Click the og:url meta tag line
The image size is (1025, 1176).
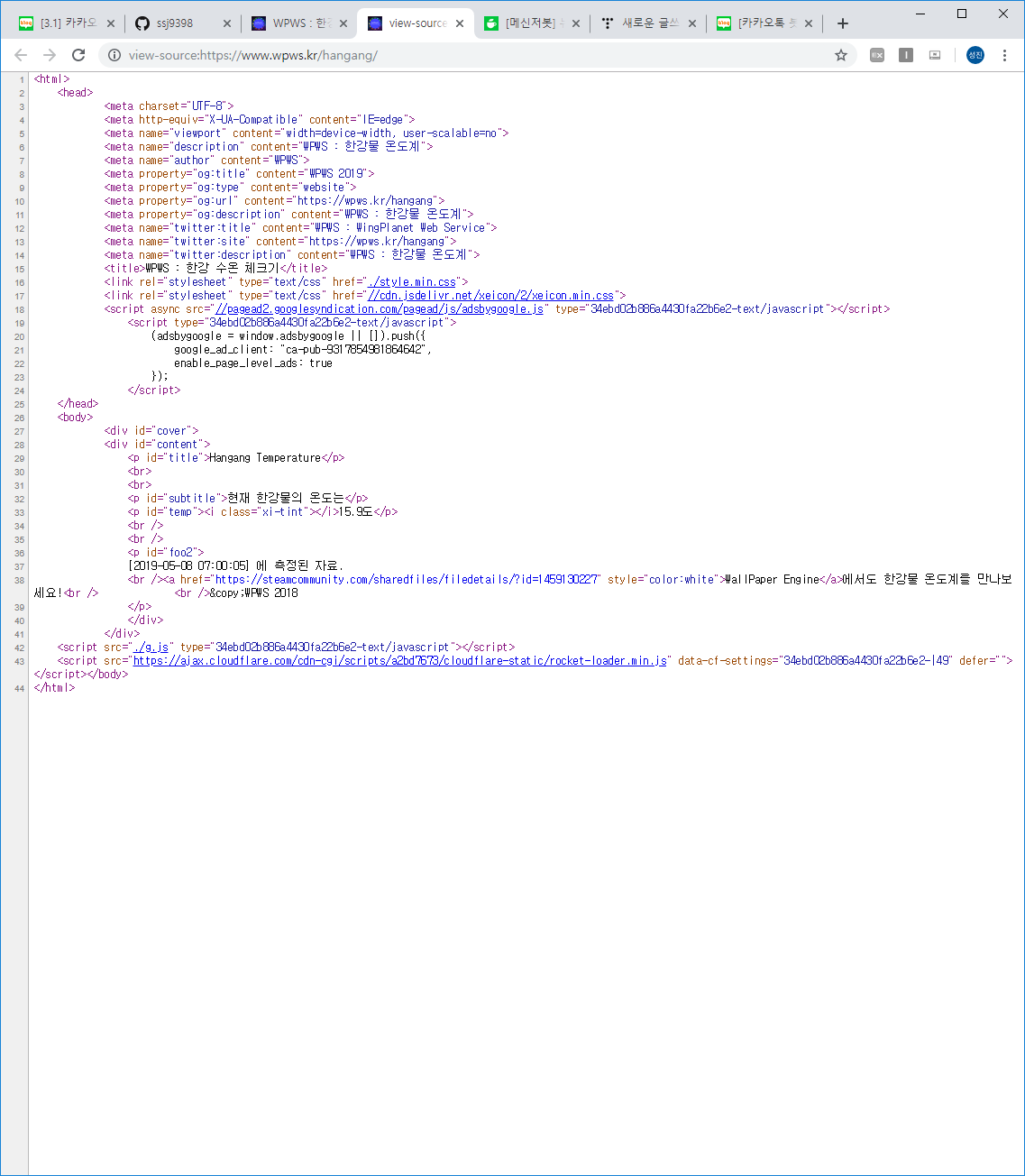coord(275,201)
